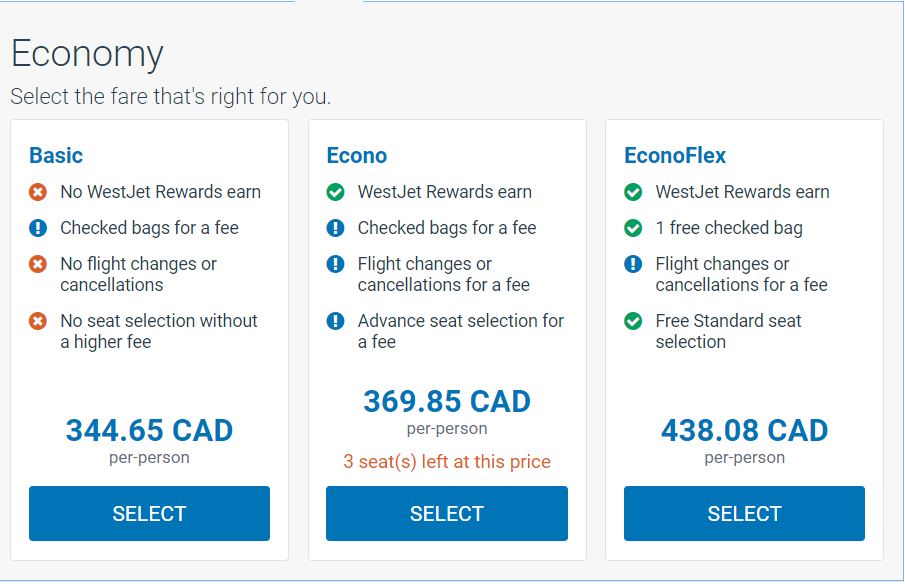Viewport: 905px width, 584px height.
Task: Click the red X icon beside No WestJet Rewards earn
Action: click(38, 192)
